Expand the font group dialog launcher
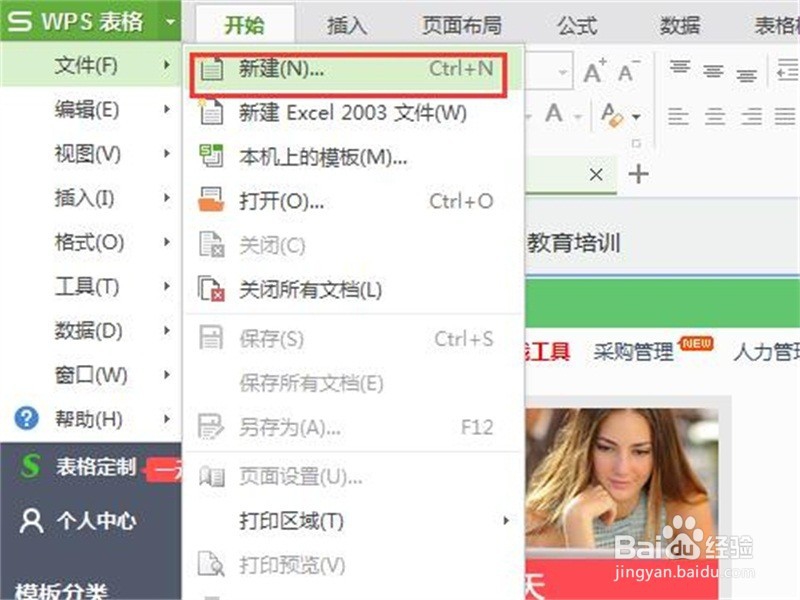Image resolution: width=800 pixels, height=600 pixels. coord(636,143)
